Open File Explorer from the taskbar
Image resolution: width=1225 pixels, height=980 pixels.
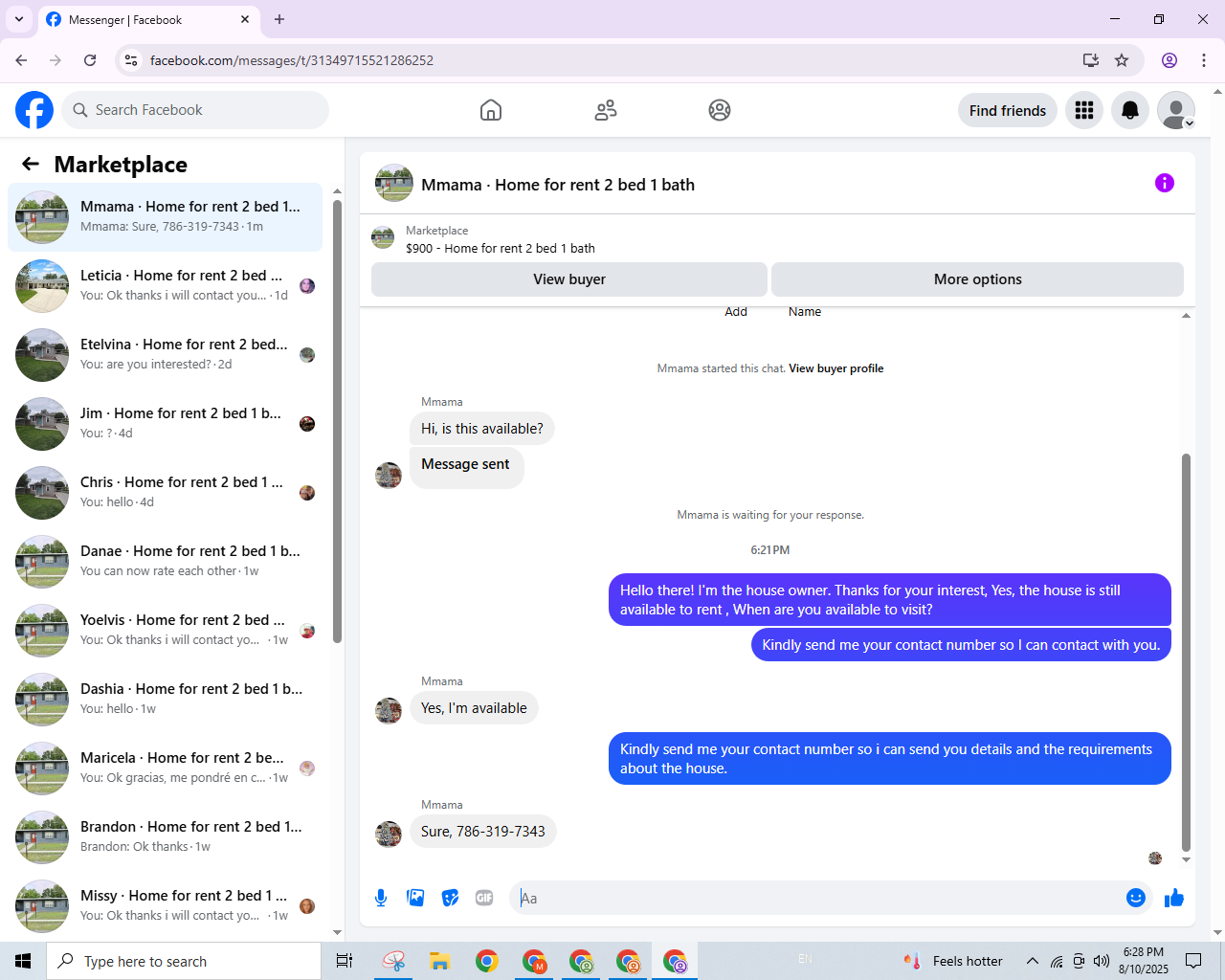[439, 961]
